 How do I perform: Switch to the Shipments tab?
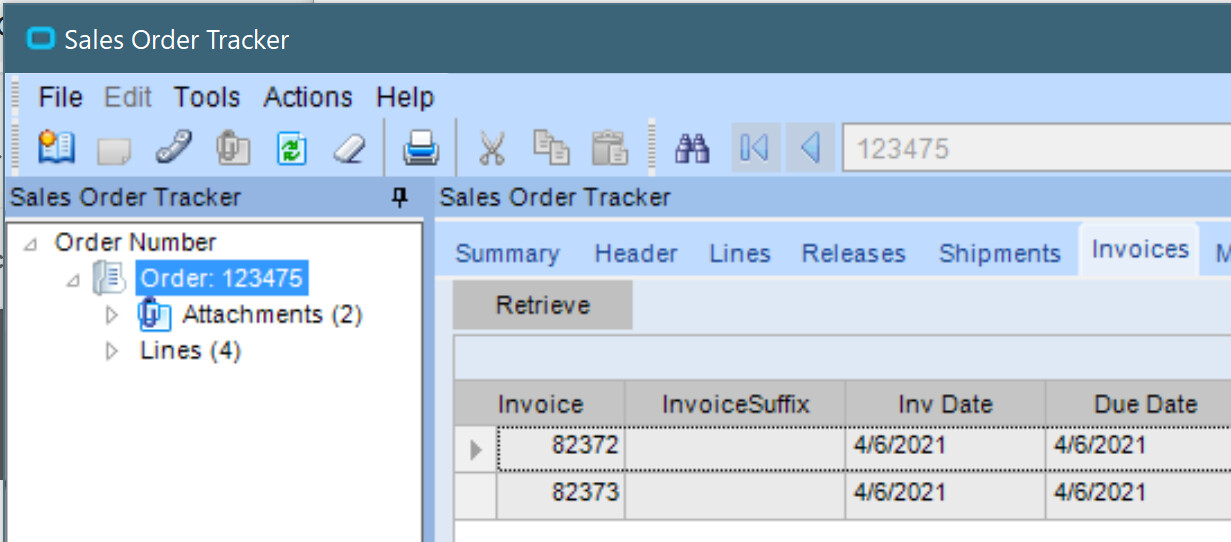[x=1000, y=254]
